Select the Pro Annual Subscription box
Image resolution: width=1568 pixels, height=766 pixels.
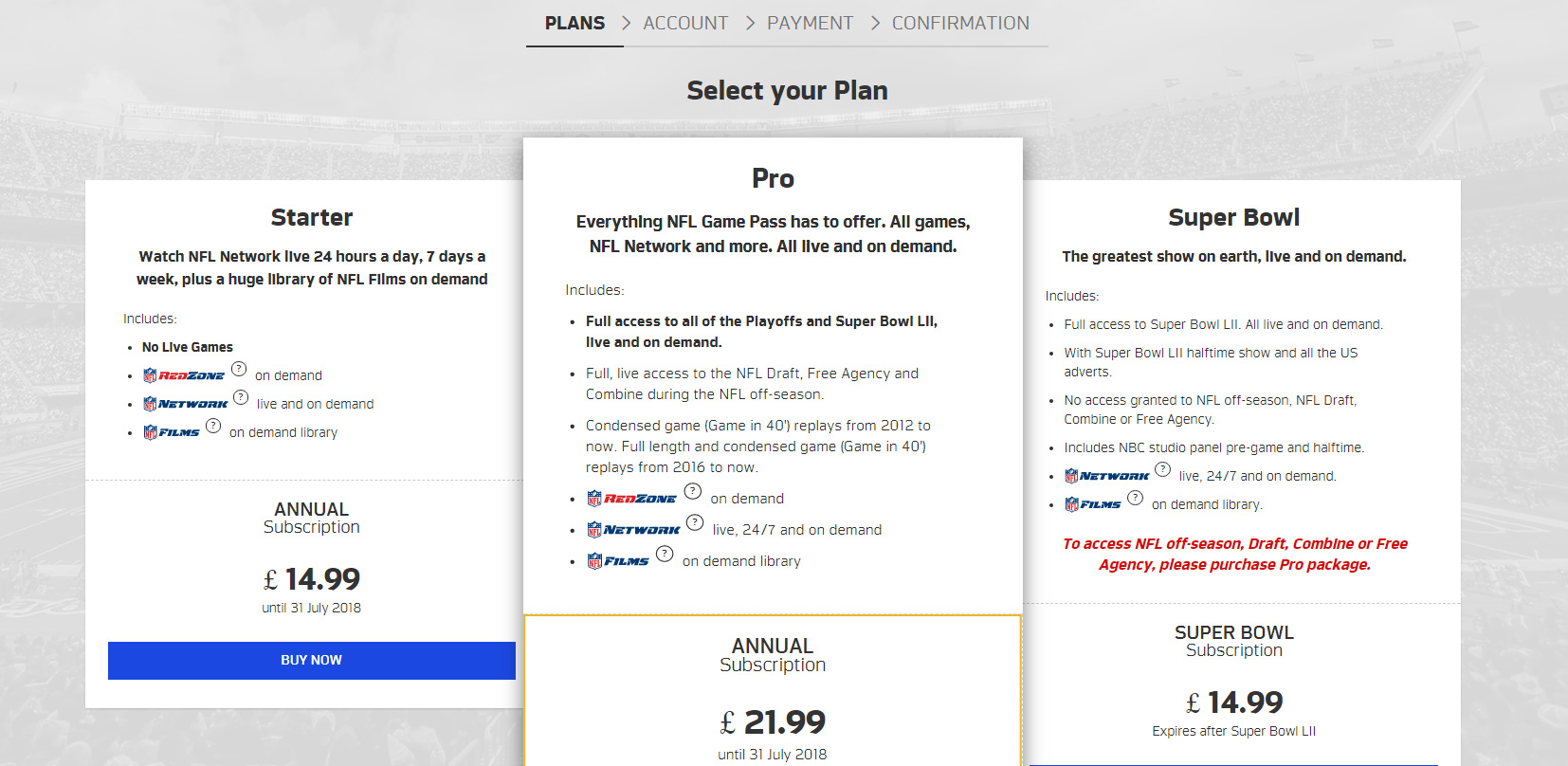(773, 690)
